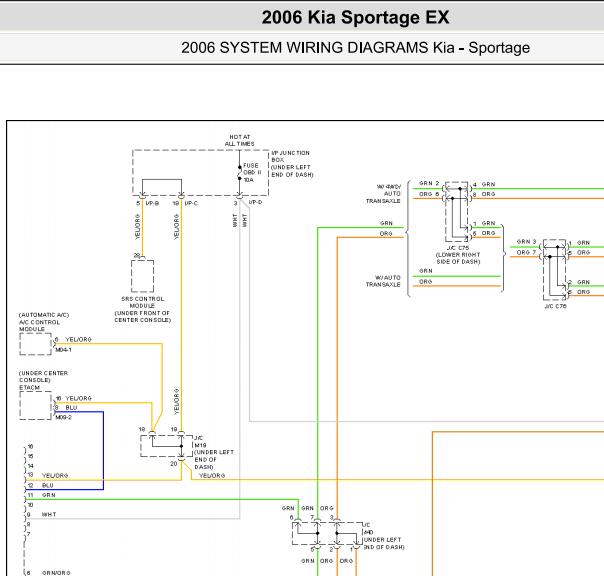Click the "M09-2" connector code
The width and height of the screenshot is (604, 576).
[x=63, y=417]
